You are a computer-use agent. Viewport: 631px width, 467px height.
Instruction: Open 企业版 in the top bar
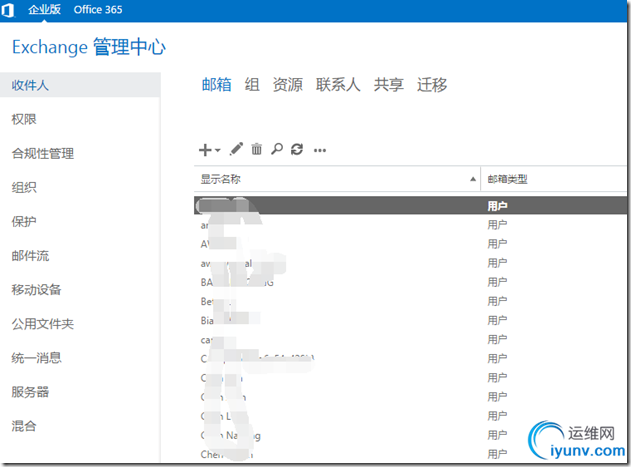click(44, 10)
